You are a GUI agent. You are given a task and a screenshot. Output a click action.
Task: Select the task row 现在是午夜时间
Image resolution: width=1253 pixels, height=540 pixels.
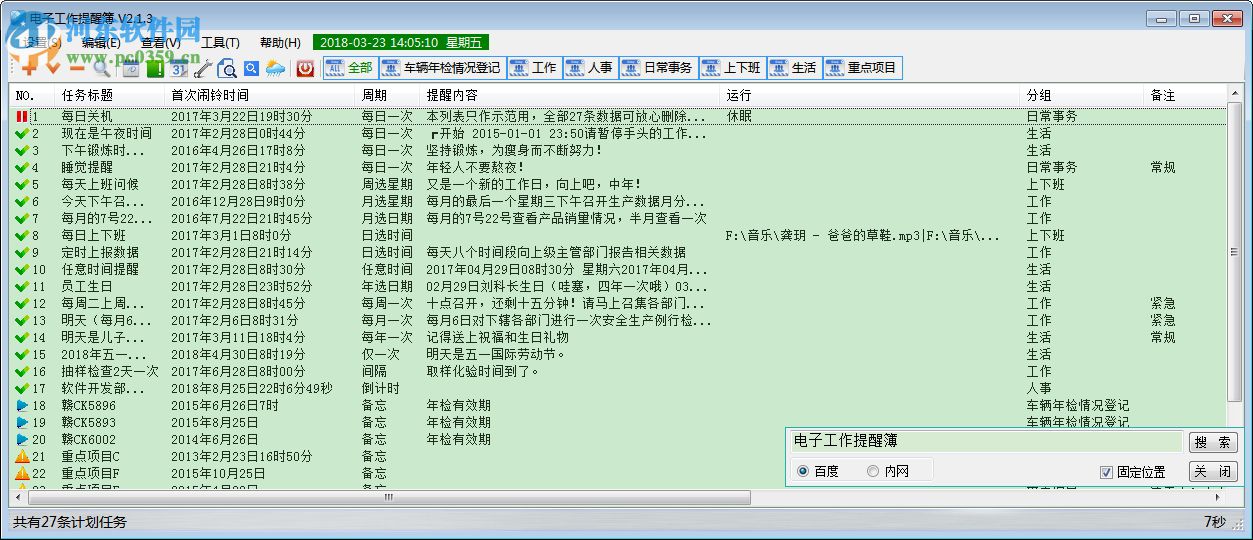click(x=619, y=133)
